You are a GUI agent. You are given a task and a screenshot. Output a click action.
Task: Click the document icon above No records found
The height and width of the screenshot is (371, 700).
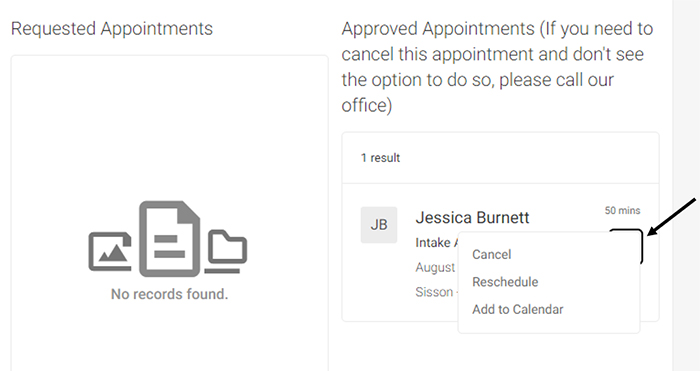pyautogui.click(x=169, y=239)
